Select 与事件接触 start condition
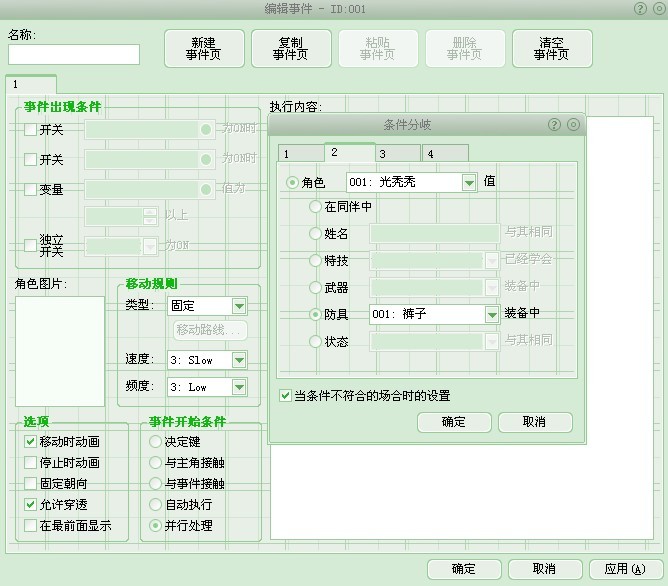Viewport: 668px width, 586px height. 155,483
